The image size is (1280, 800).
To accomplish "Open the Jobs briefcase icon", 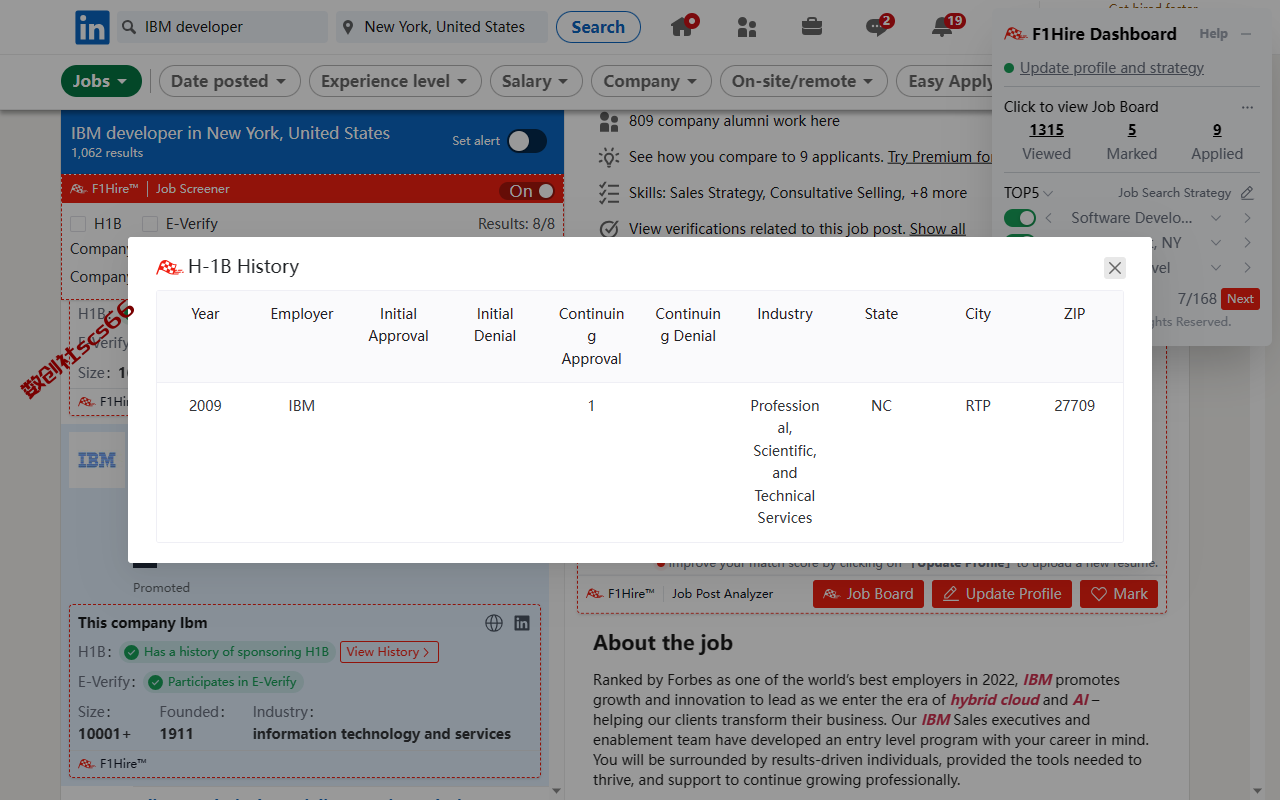I will click(812, 27).
